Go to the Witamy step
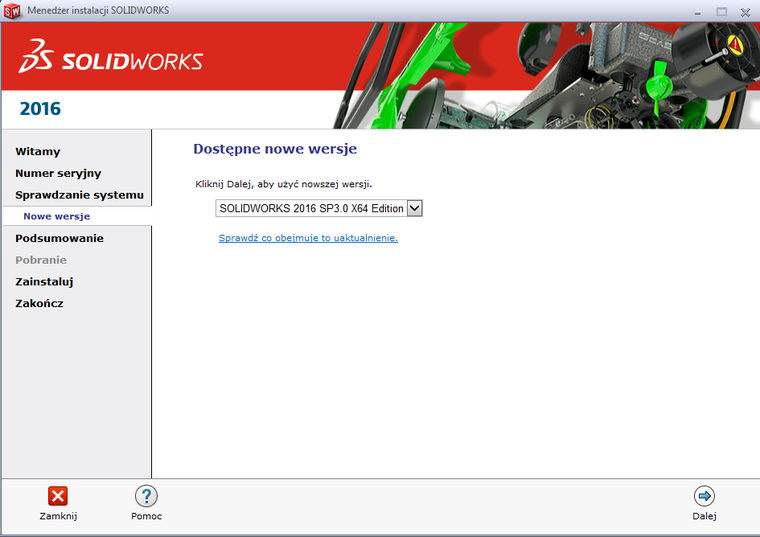This screenshot has height=537, width=760. tap(38, 152)
